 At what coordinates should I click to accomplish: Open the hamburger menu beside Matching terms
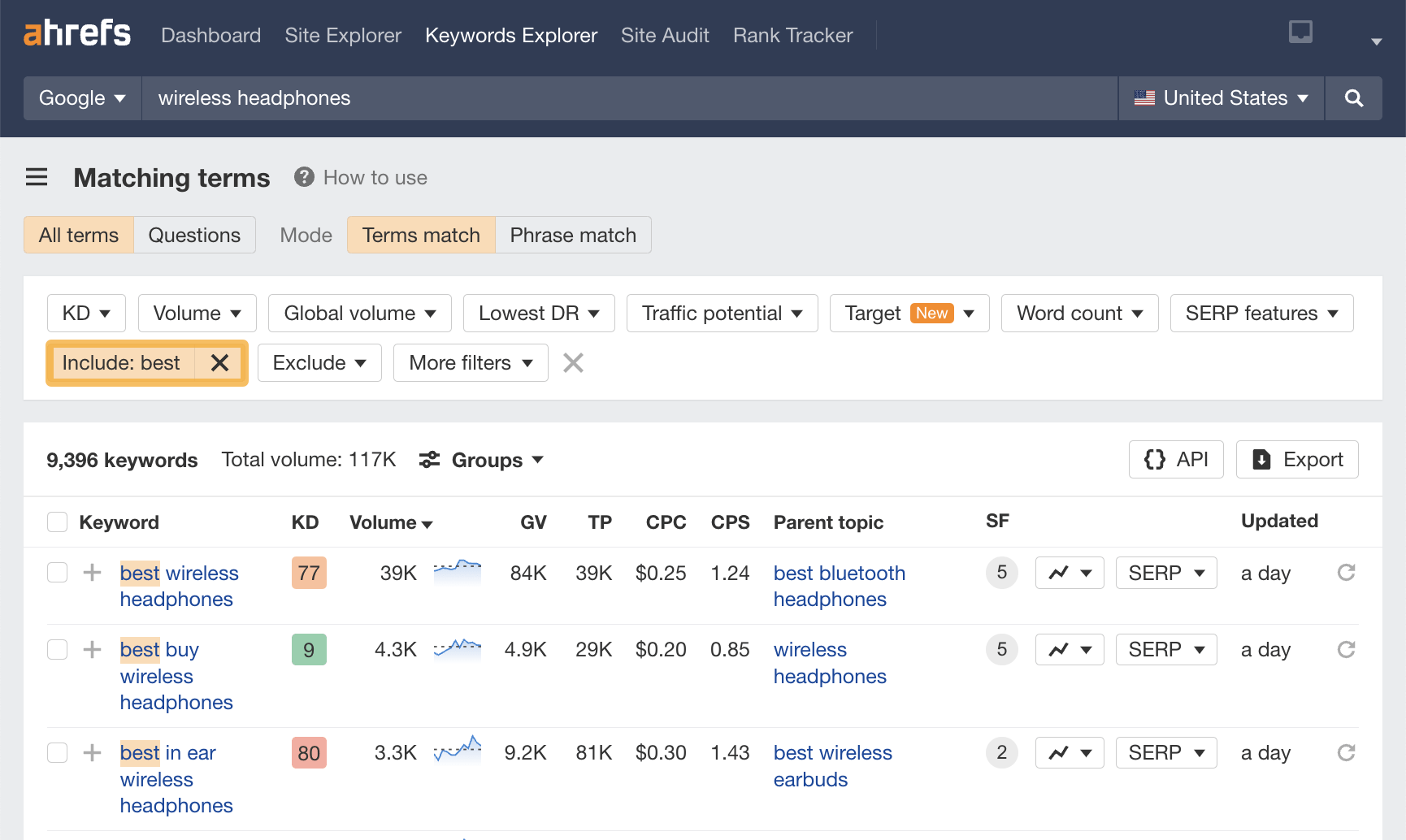pyautogui.click(x=37, y=177)
